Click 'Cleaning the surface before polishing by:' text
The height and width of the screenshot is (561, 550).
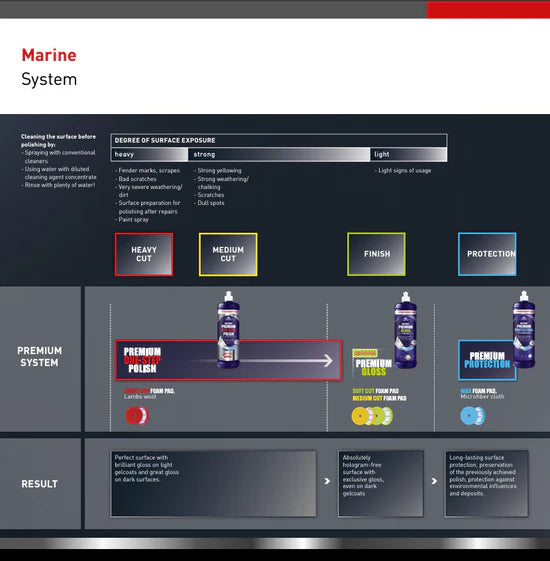point(58,141)
